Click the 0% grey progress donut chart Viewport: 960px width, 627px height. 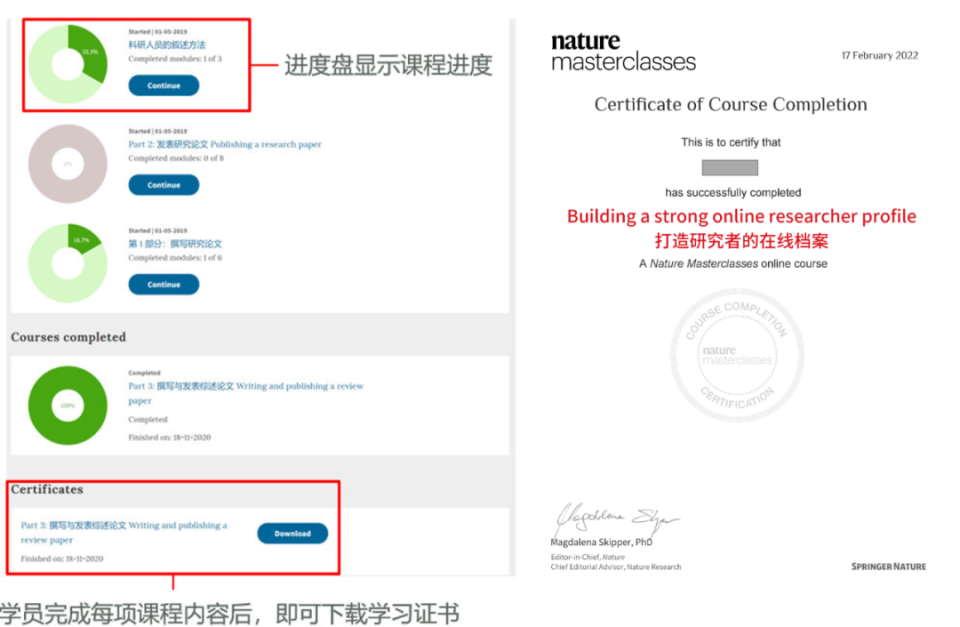(68, 163)
